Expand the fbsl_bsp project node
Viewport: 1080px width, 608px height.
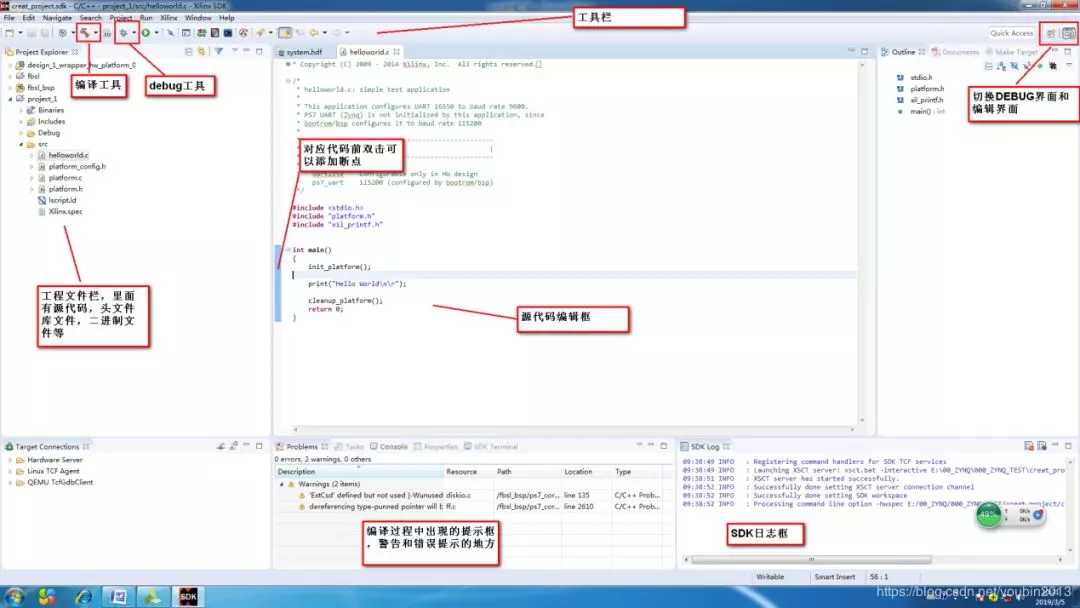[x=10, y=88]
